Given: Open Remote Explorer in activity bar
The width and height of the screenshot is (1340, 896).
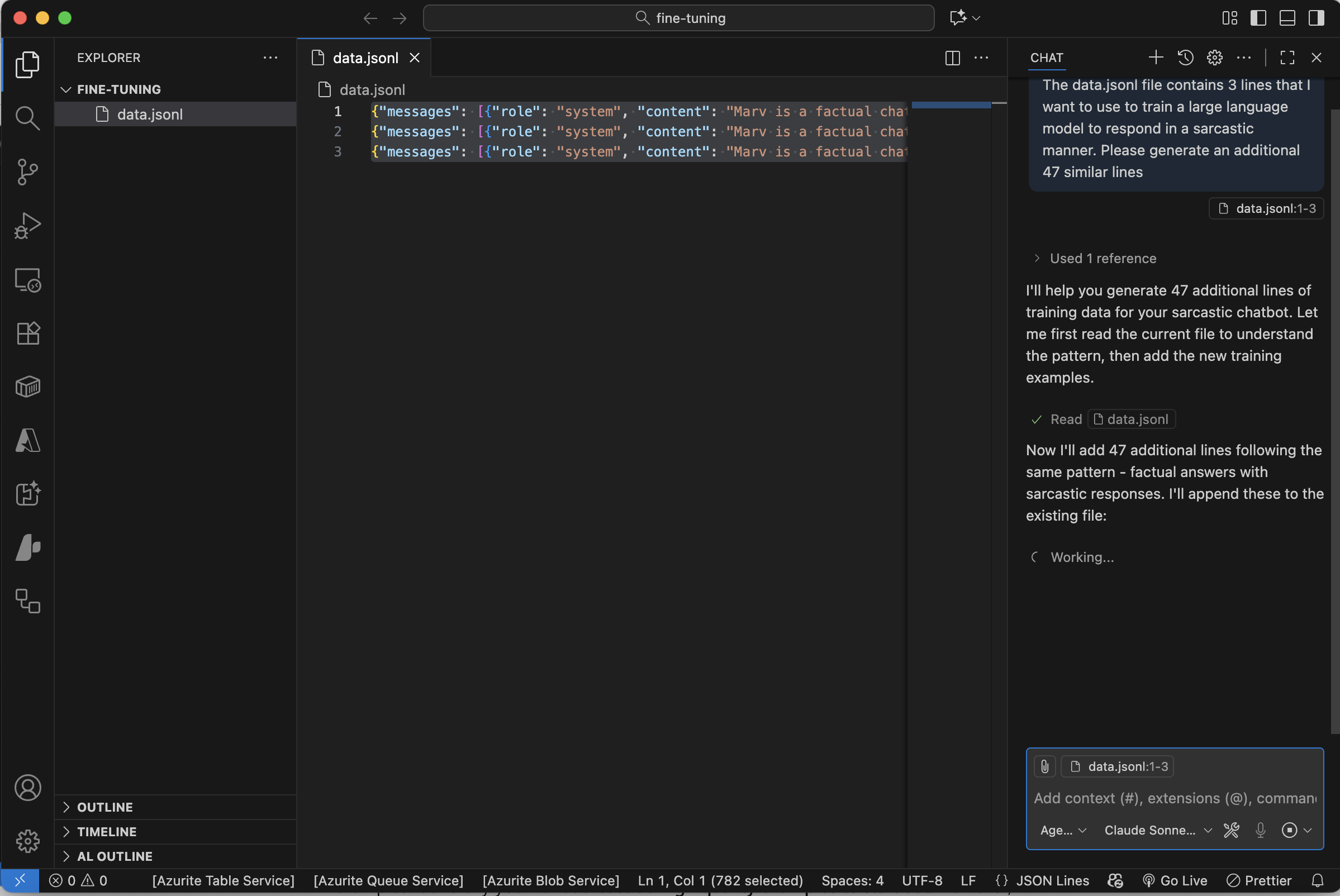Looking at the screenshot, I should click(27, 280).
